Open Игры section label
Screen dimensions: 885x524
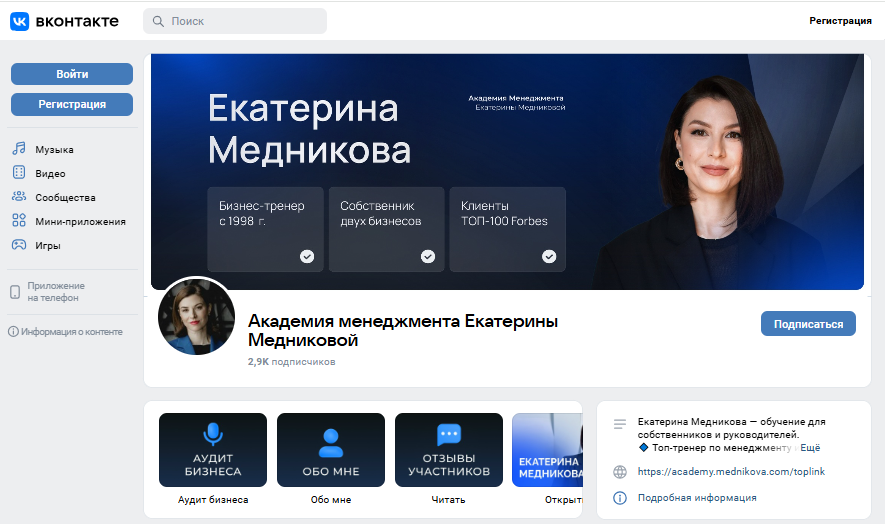tap(48, 246)
